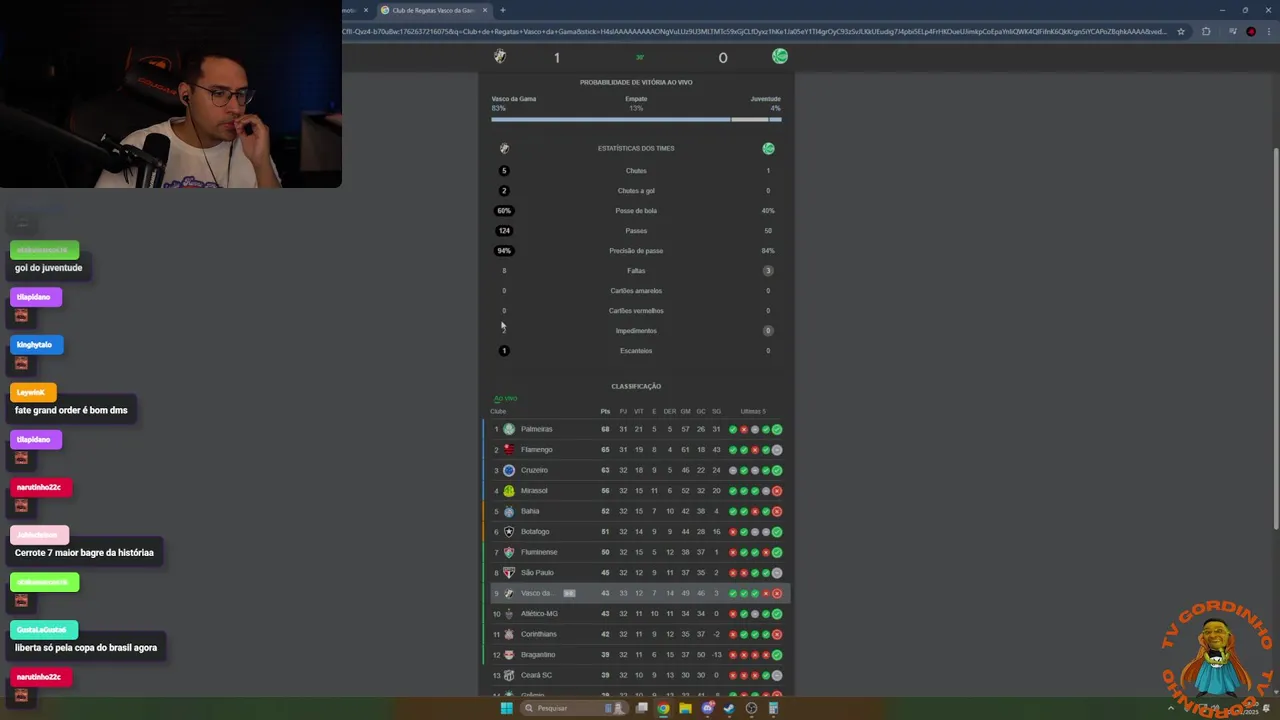1280x720 pixels.
Task: Open São Paulo club crest in standings
Action: coord(509,573)
